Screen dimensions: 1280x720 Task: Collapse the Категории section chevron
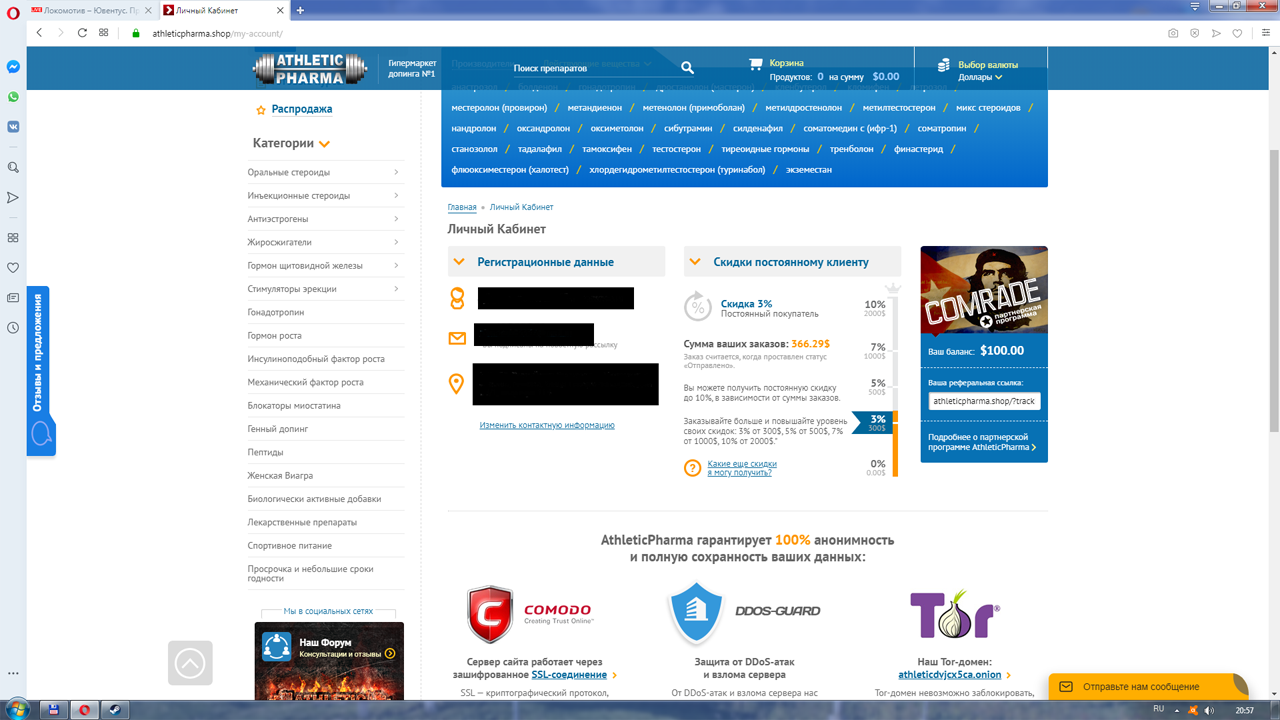click(x=324, y=144)
